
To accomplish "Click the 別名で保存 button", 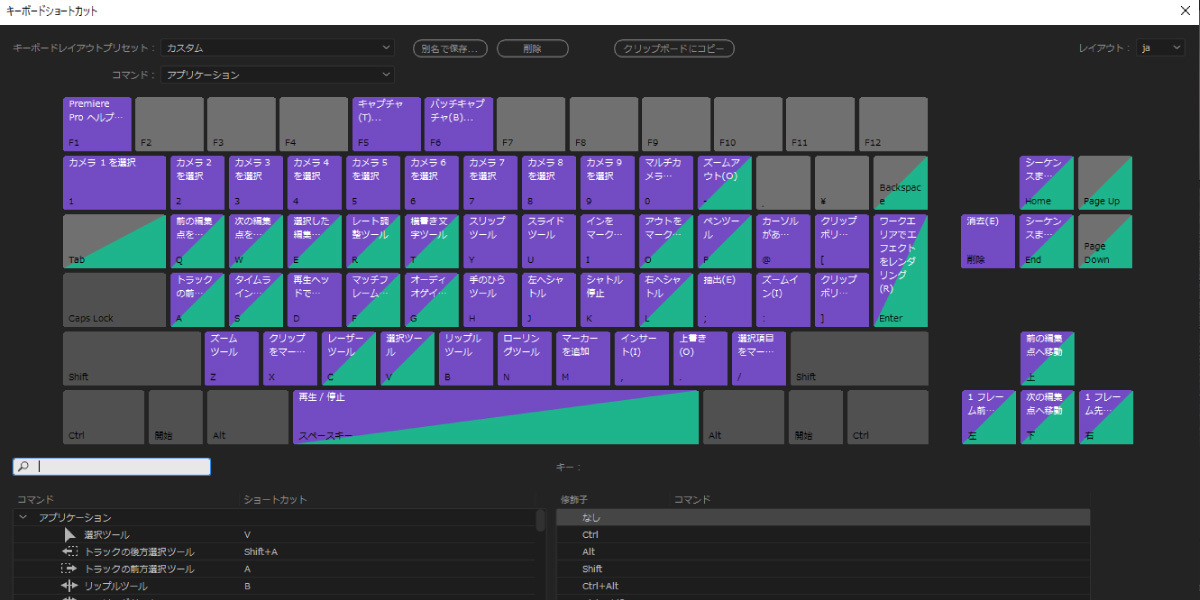I will [x=451, y=48].
